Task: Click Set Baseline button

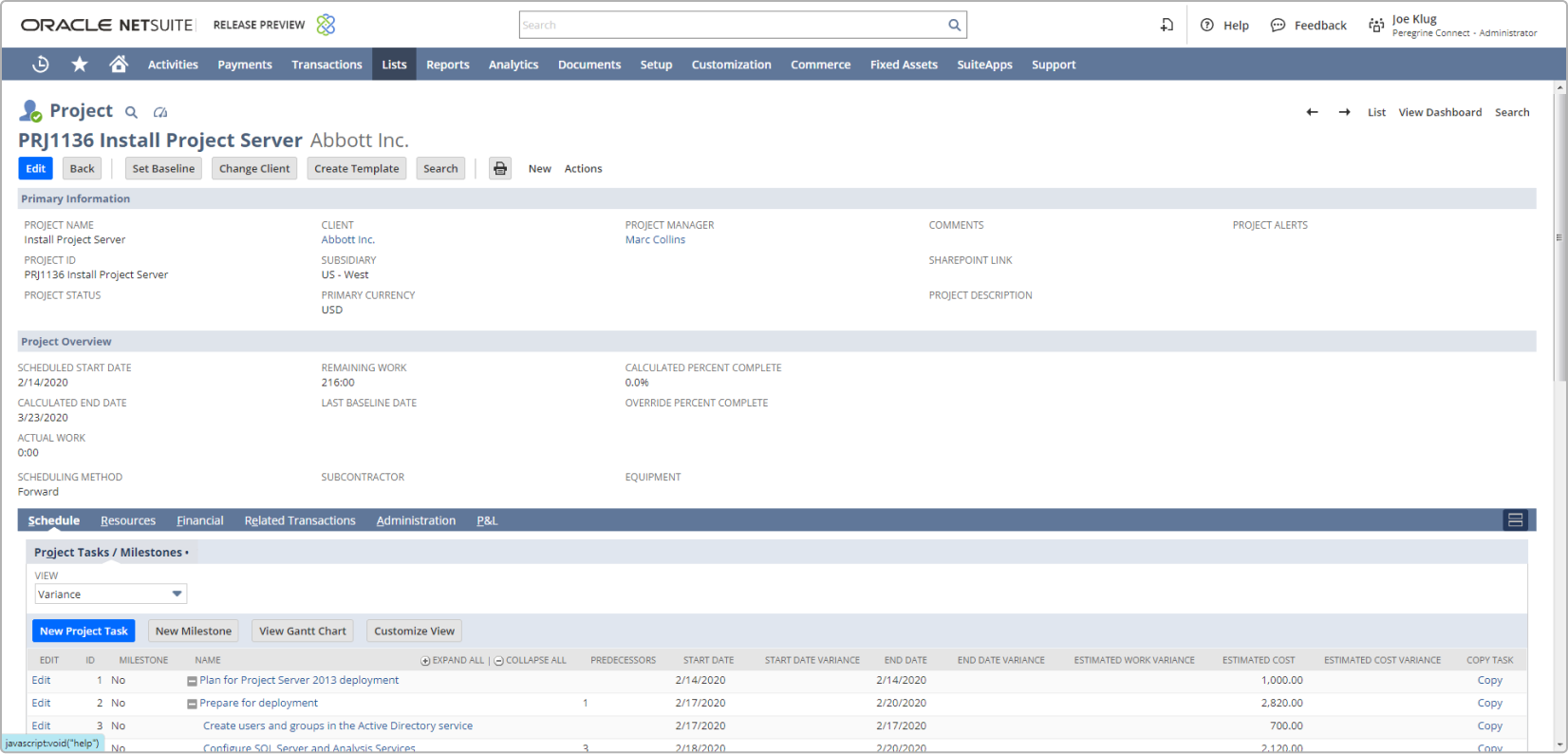Action: click(x=163, y=168)
